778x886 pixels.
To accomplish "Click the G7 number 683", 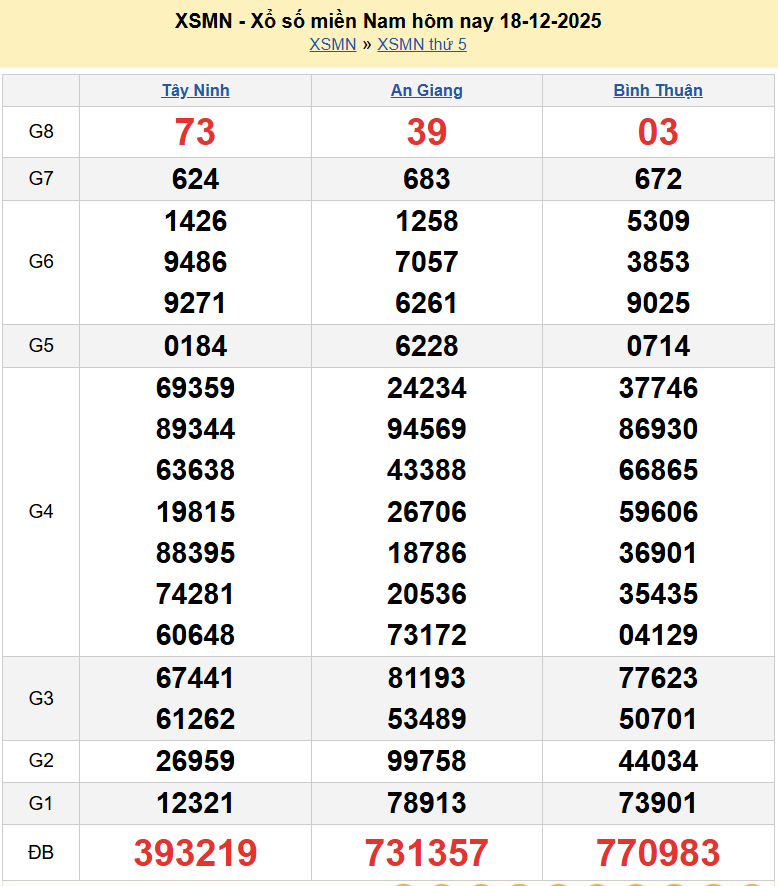I will pyautogui.click(x=426, y=179).
